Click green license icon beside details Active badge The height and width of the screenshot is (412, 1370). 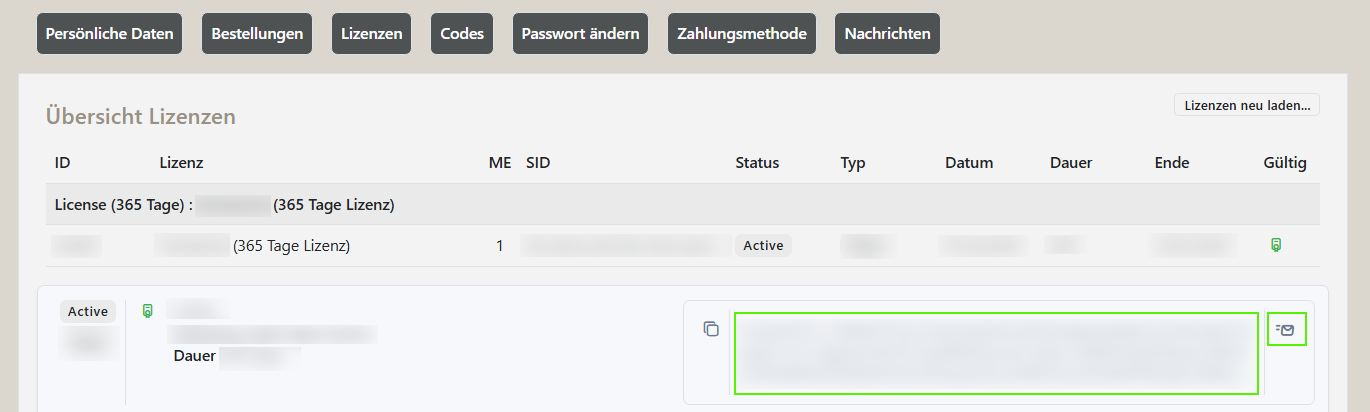[x=147, y=311]
